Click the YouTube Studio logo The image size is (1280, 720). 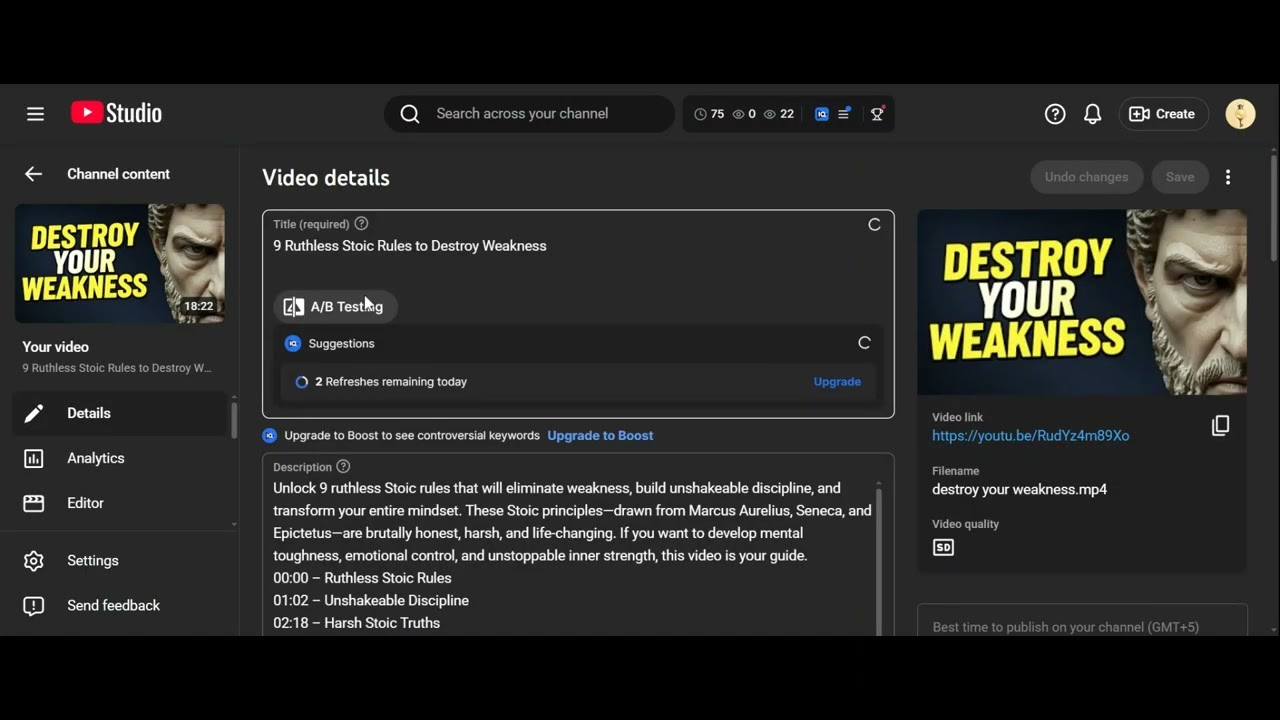(116, 113)
